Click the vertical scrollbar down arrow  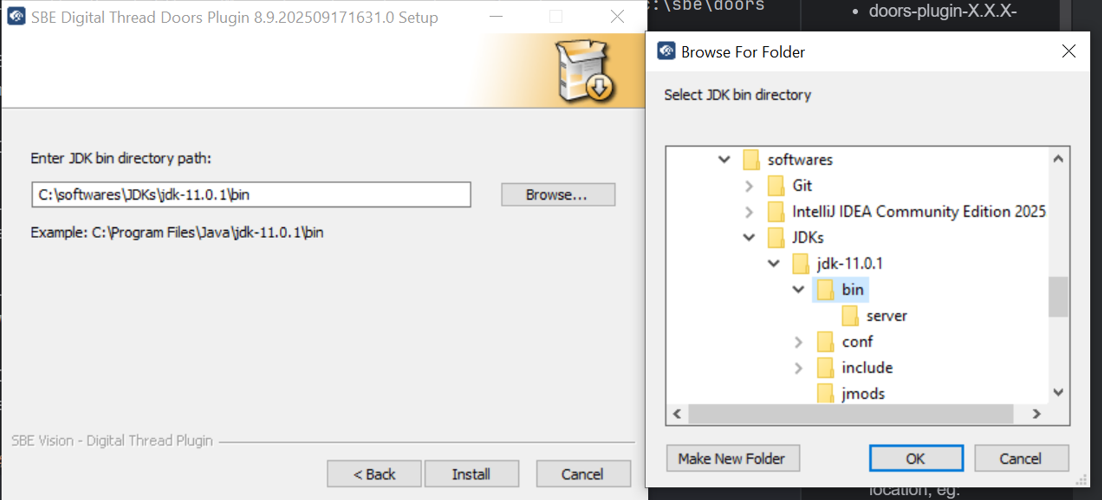click(1058, 394)
